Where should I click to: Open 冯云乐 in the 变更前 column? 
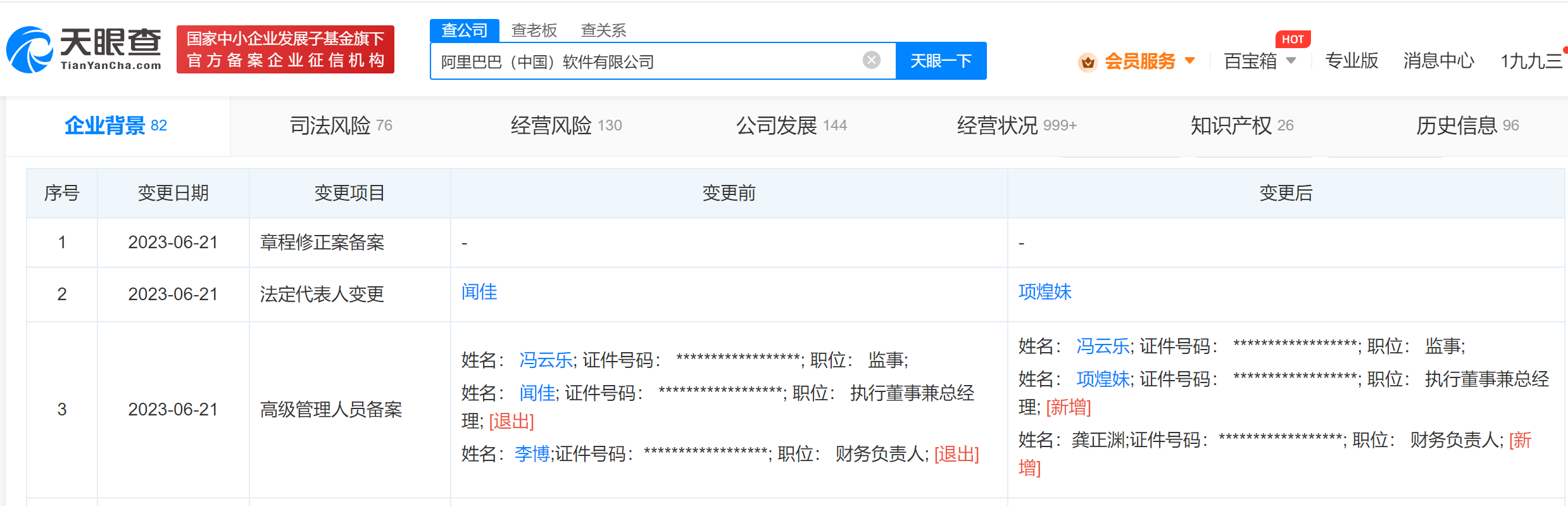click(546, 360)
